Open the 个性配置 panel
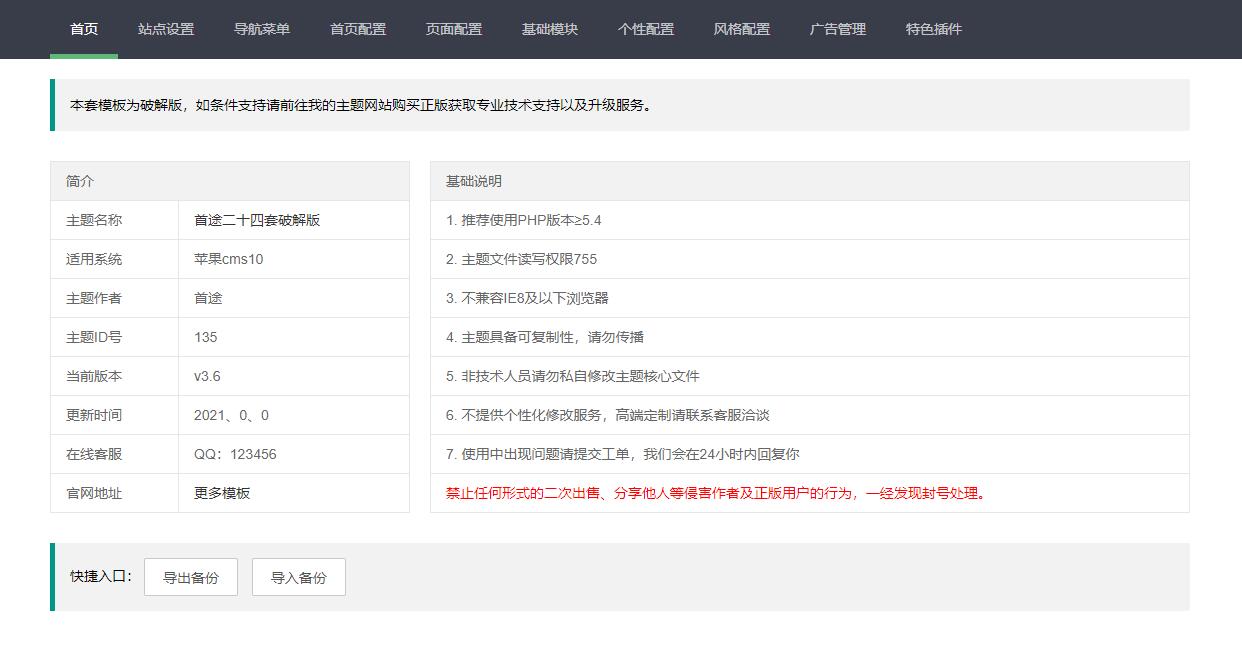The width and height of the screenshot is (1242, 667). (647, 30)
